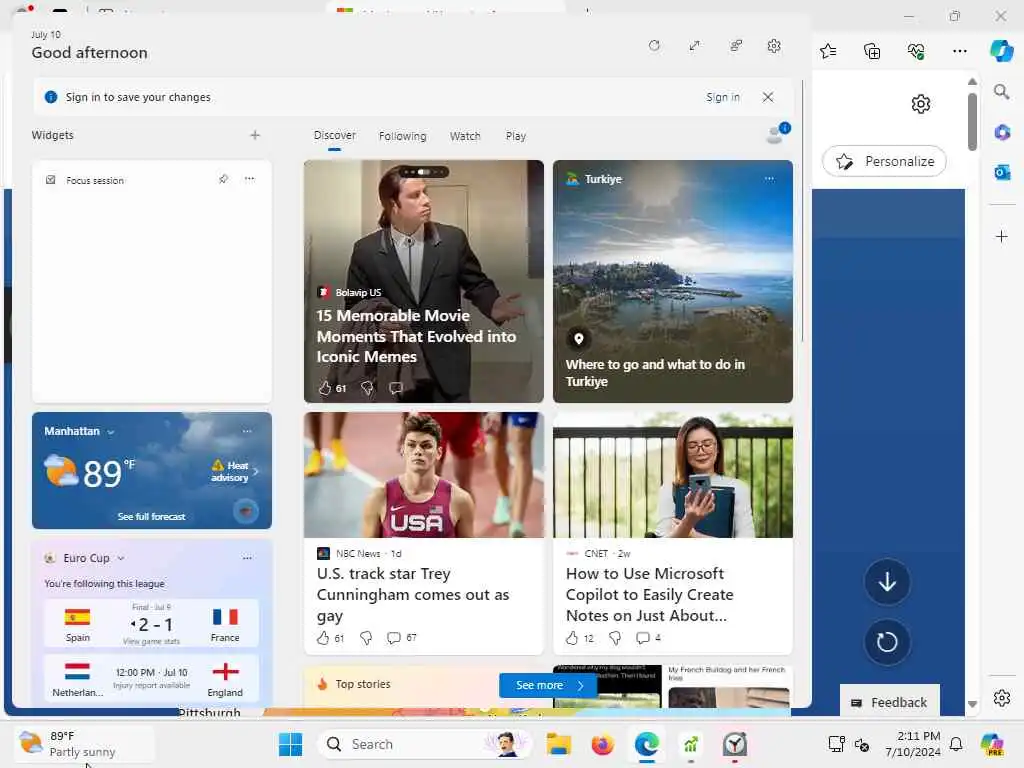Open Edge Settings and more menu
The height and width of the screenshot is (768, 1024).
(x=959, y=51)
